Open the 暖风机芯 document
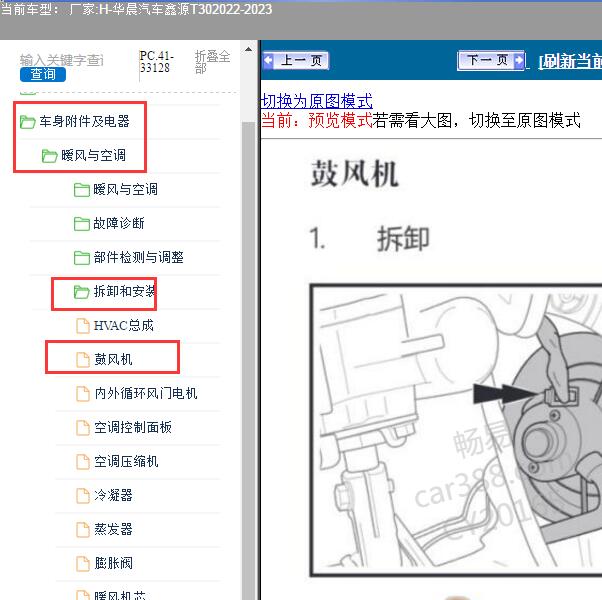The width and height of the screenshot is (602, 600). click(x=120, y=595)
